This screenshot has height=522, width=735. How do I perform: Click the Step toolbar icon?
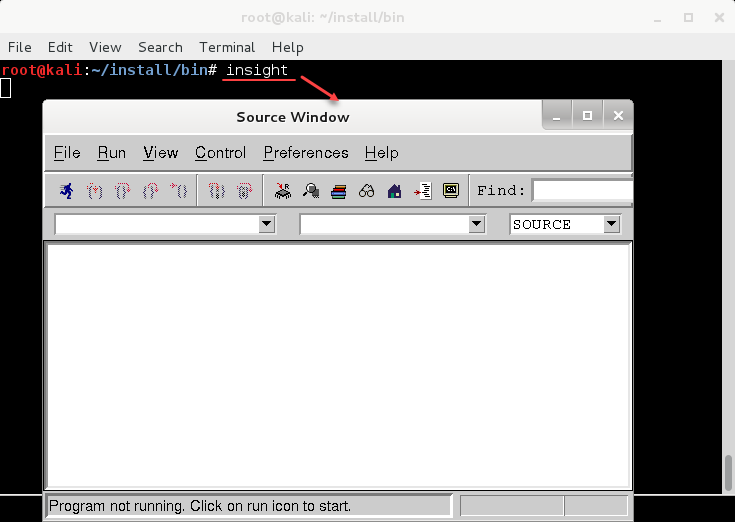click(x=95, y=191)
